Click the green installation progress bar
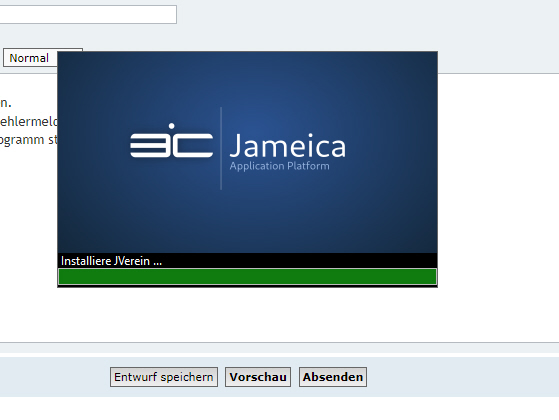This screenshot has height=420, width=559. point(247,277)
